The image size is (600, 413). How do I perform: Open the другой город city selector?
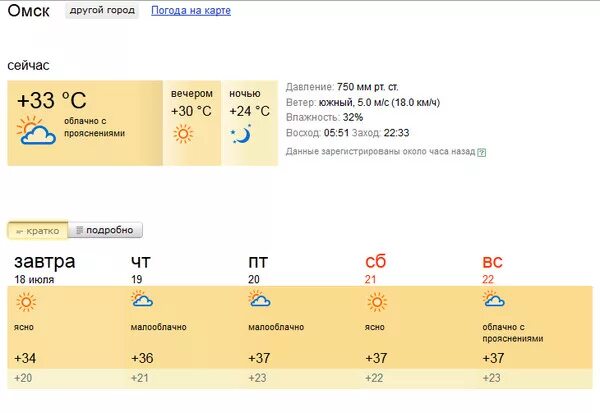pos(102,10)
